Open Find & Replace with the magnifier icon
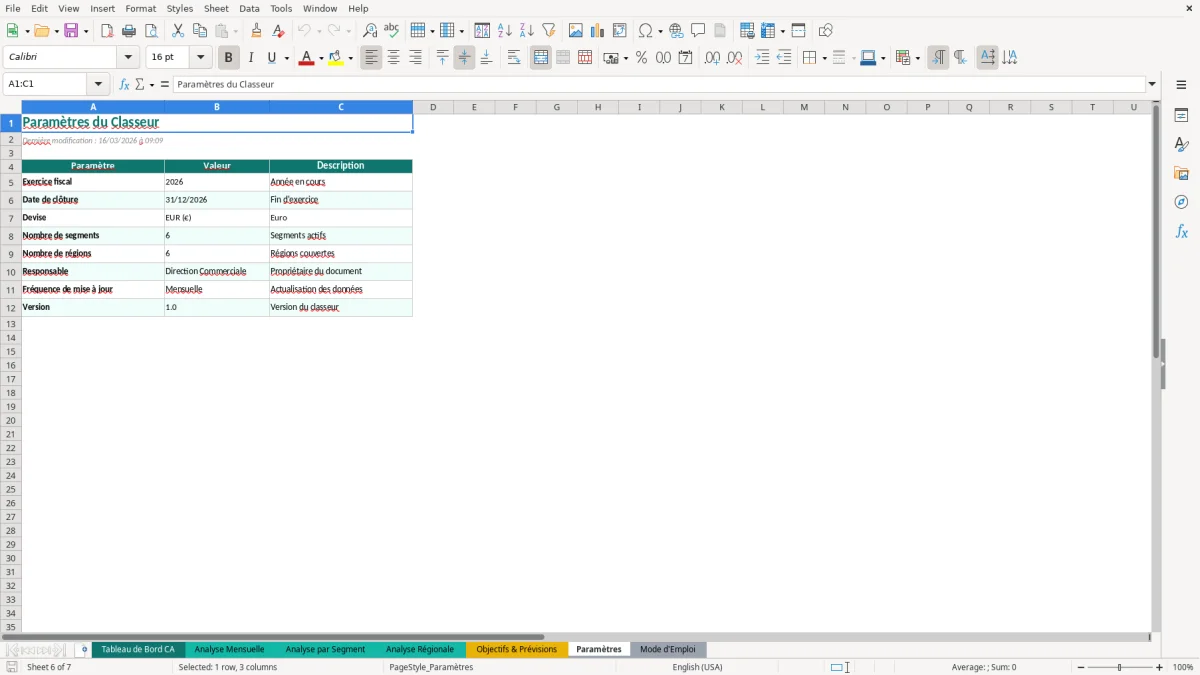The width and height of the screenshot is (1200, 675). pos(370,31)
